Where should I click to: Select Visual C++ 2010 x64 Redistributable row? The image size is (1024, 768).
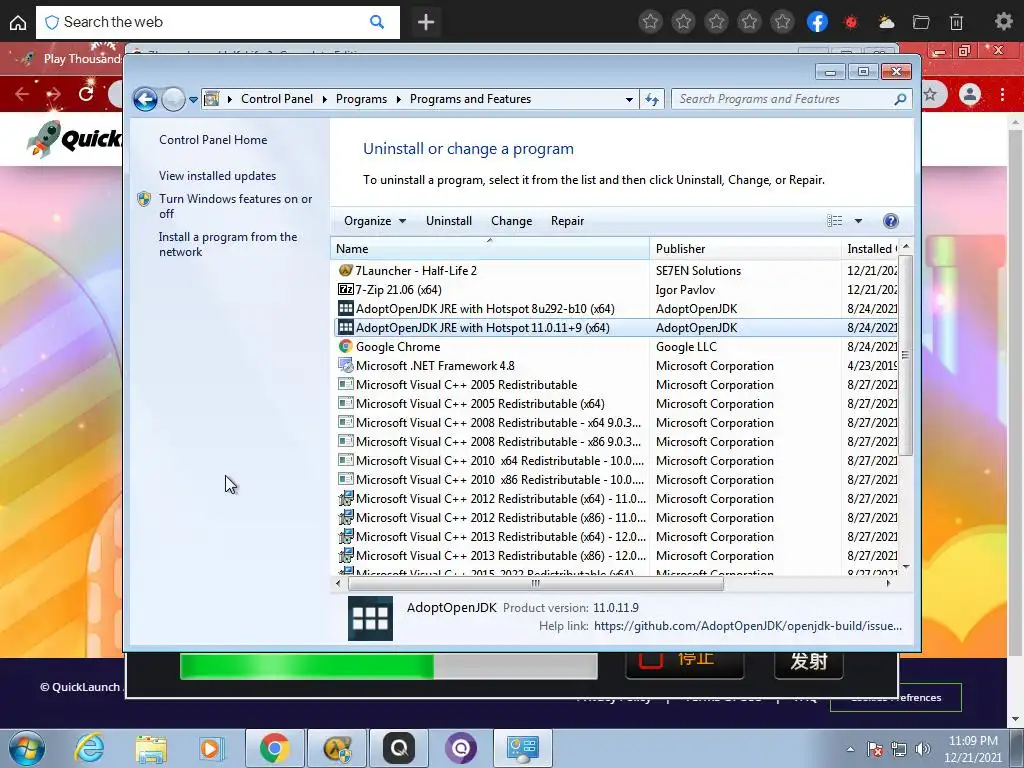616,460
